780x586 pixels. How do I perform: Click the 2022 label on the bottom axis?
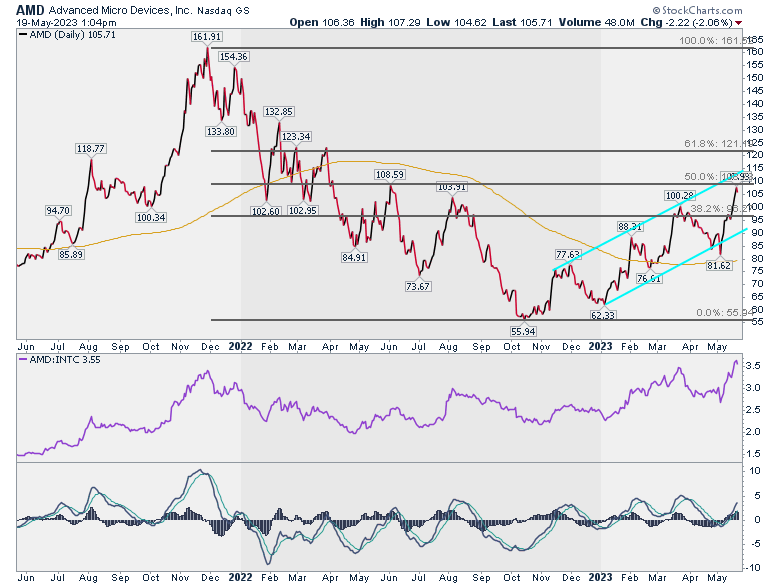click(240, 578)
